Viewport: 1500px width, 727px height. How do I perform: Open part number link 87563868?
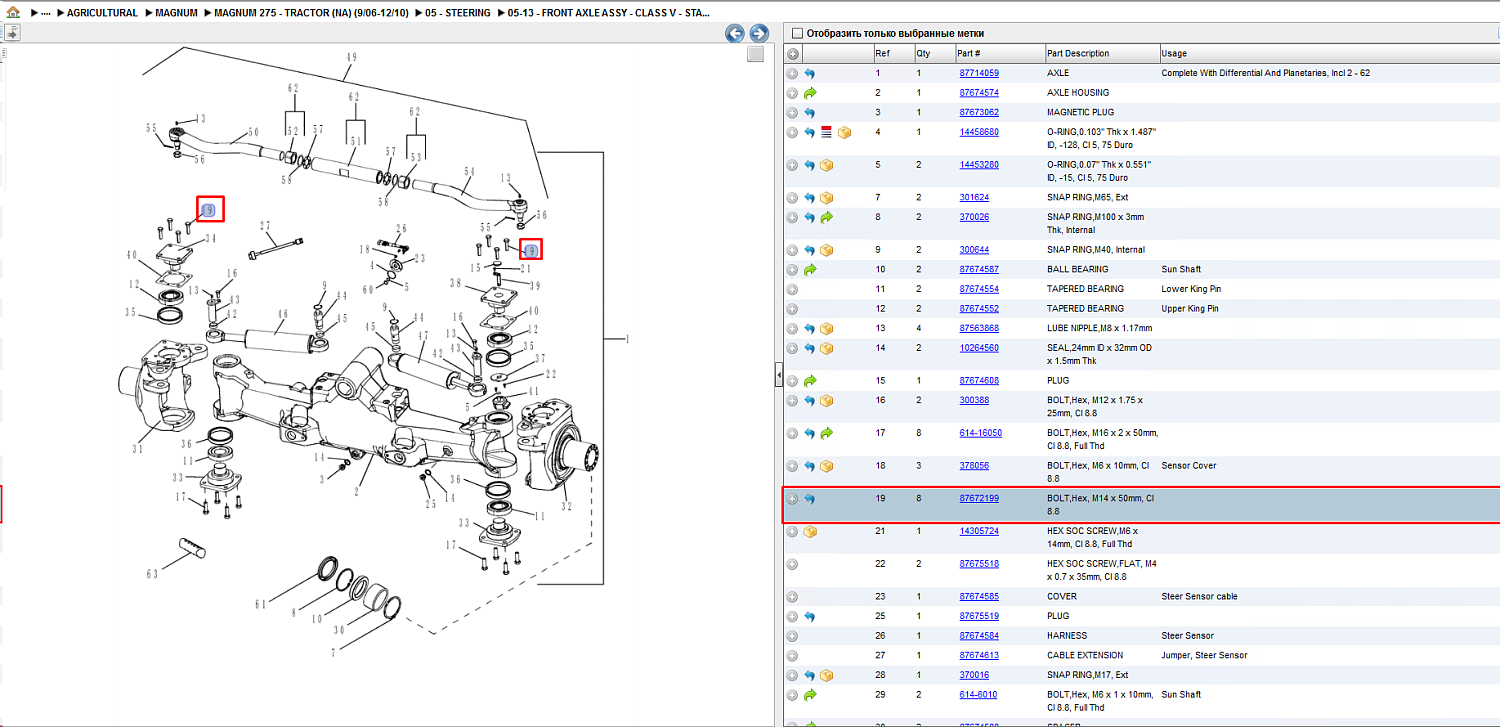tap(979, 328)
